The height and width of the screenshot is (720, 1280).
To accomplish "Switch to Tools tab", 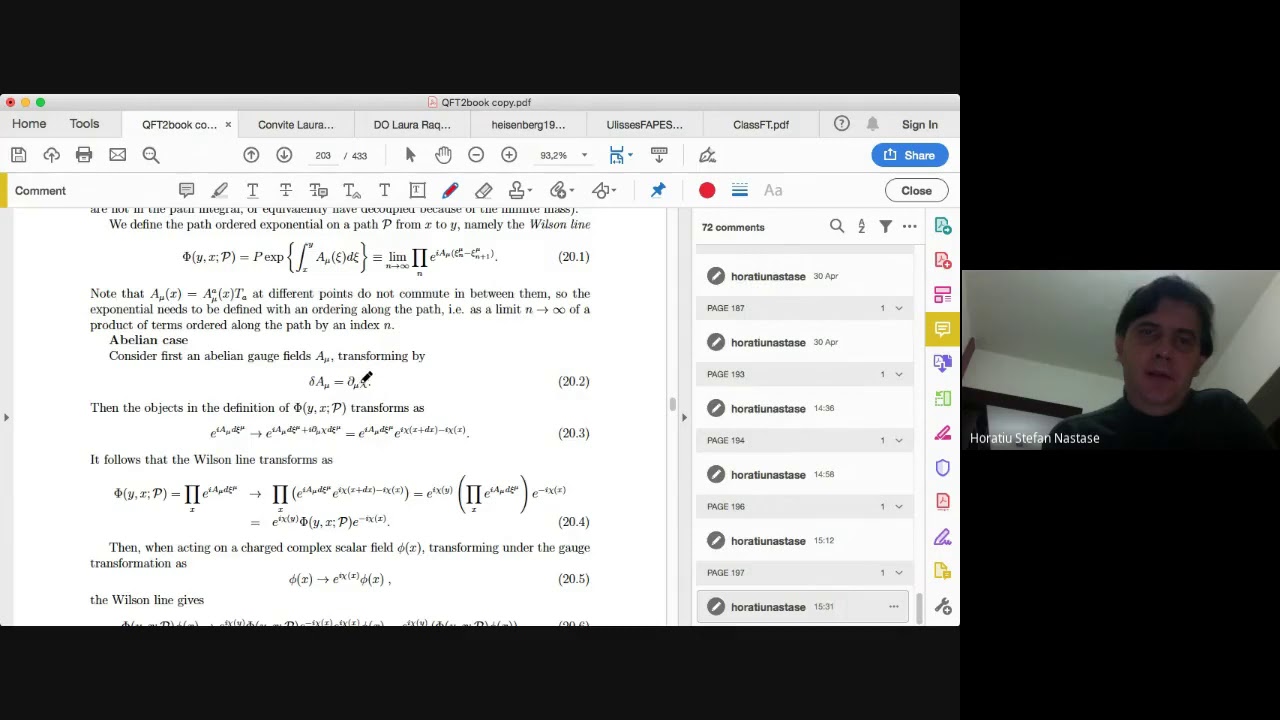I will point(84,124).
